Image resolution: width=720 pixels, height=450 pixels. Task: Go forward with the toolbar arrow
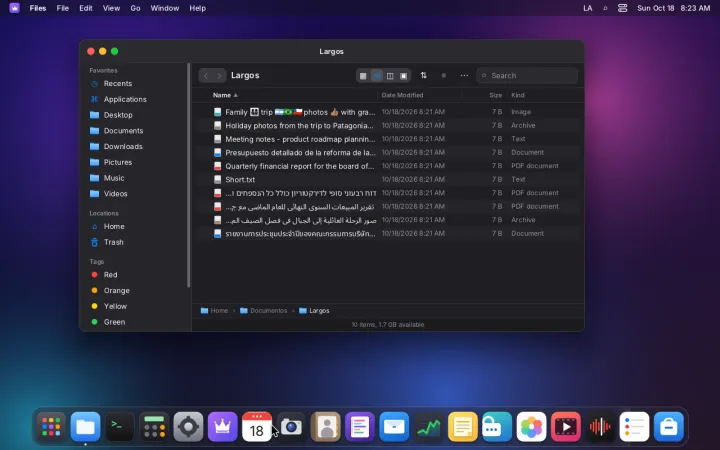tap(219, 76)
